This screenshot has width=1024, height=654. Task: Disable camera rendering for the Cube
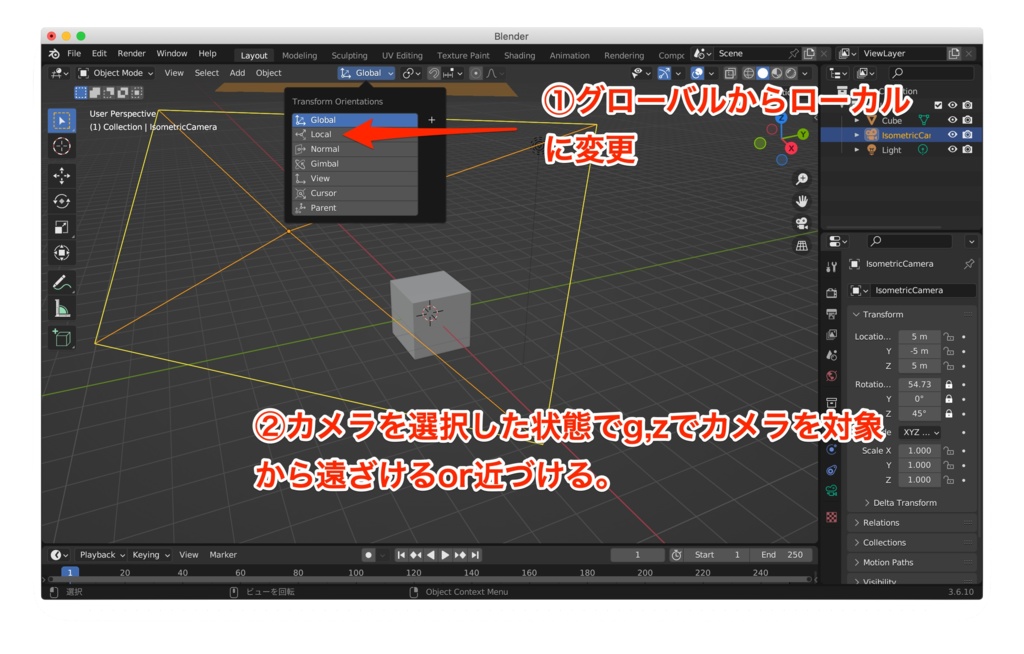point(967,119)
